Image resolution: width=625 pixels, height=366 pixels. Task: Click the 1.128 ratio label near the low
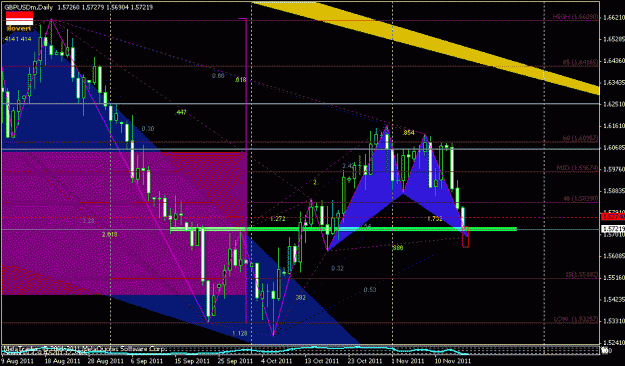point(240,333)
